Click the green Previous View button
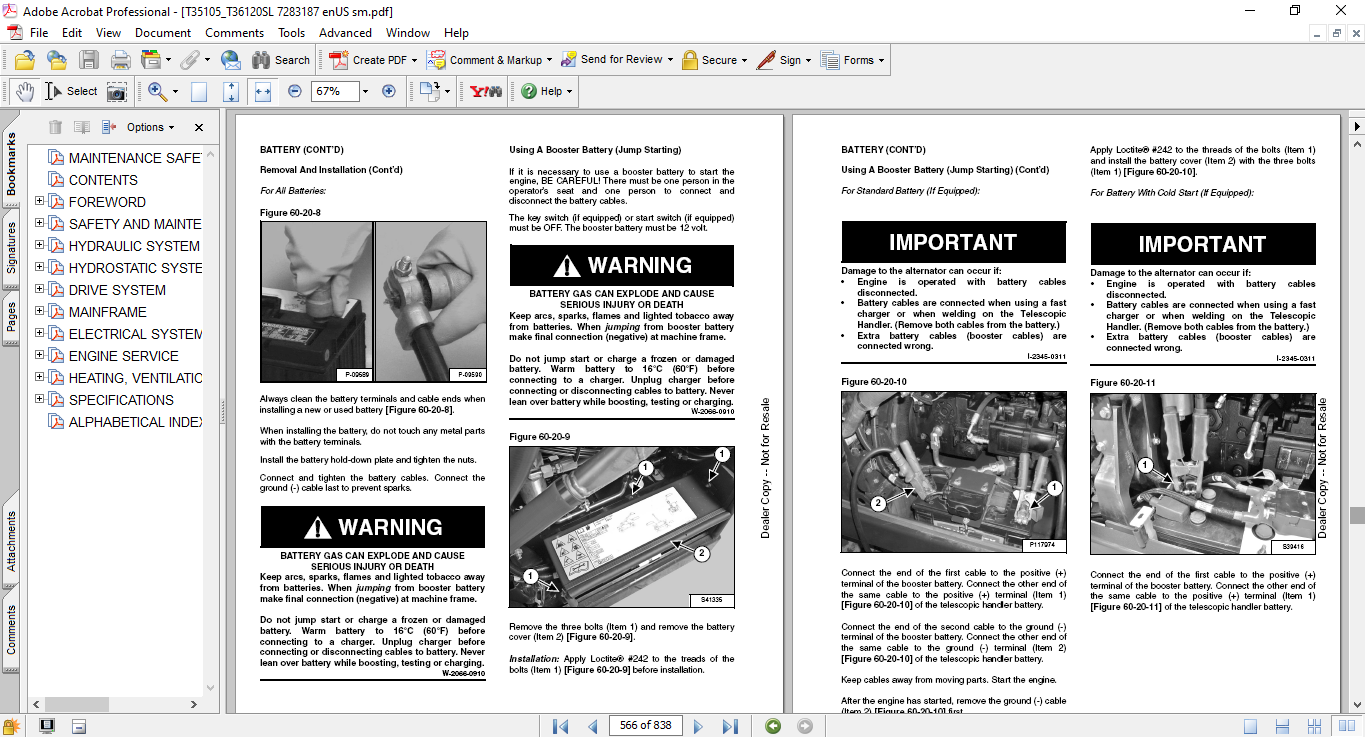The image size is (1365, 737). (x=773, y=726)
